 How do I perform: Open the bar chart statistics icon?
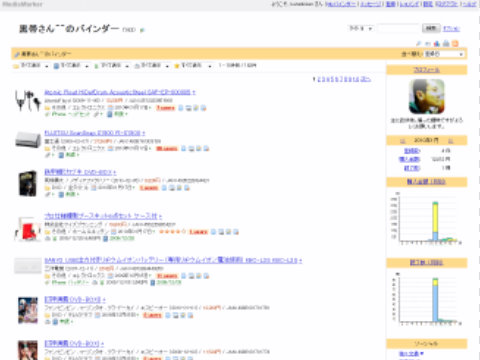437,44
